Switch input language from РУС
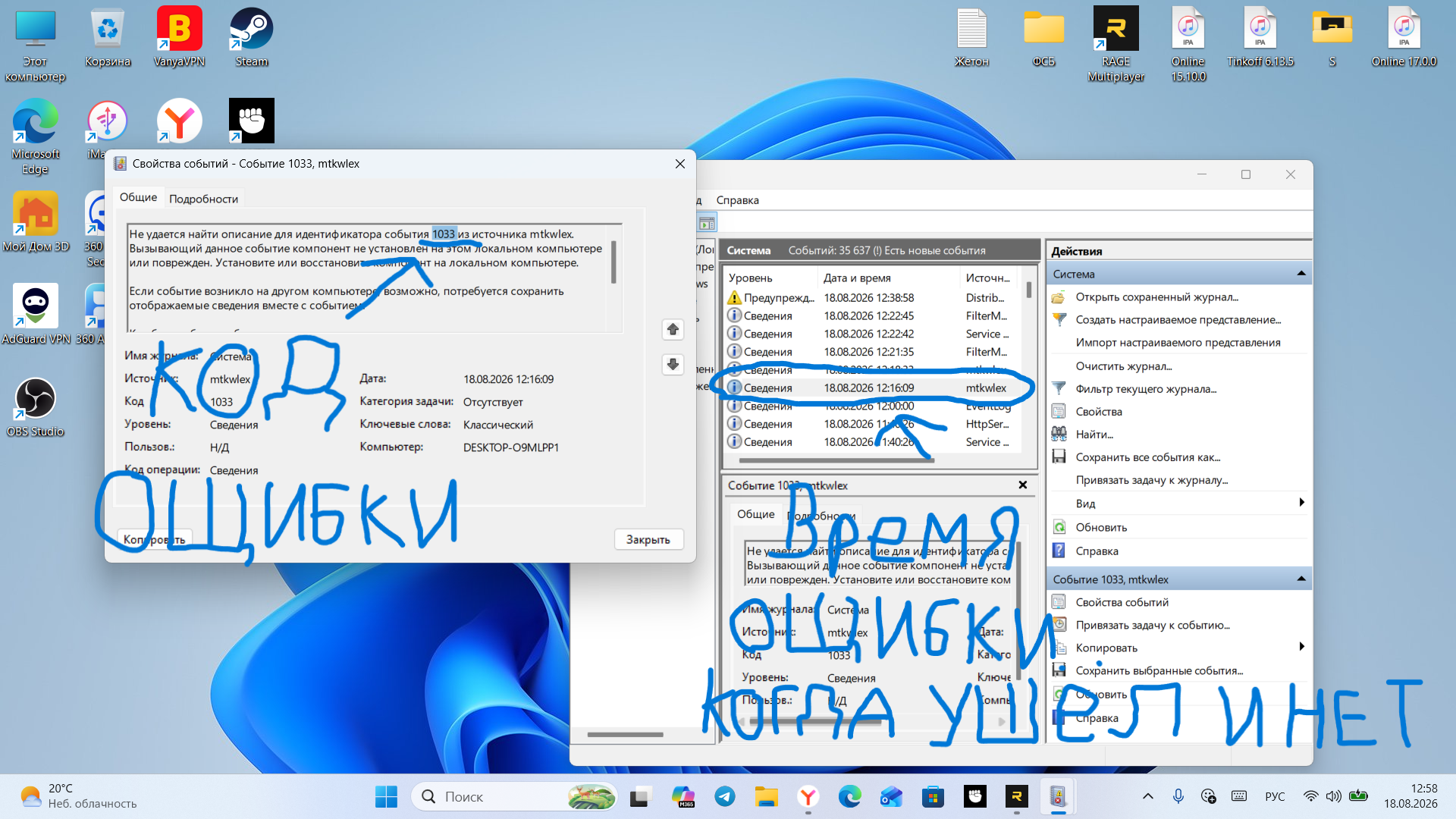Viewport: 1456px width, 819px height. click(x=1275, y=796)
